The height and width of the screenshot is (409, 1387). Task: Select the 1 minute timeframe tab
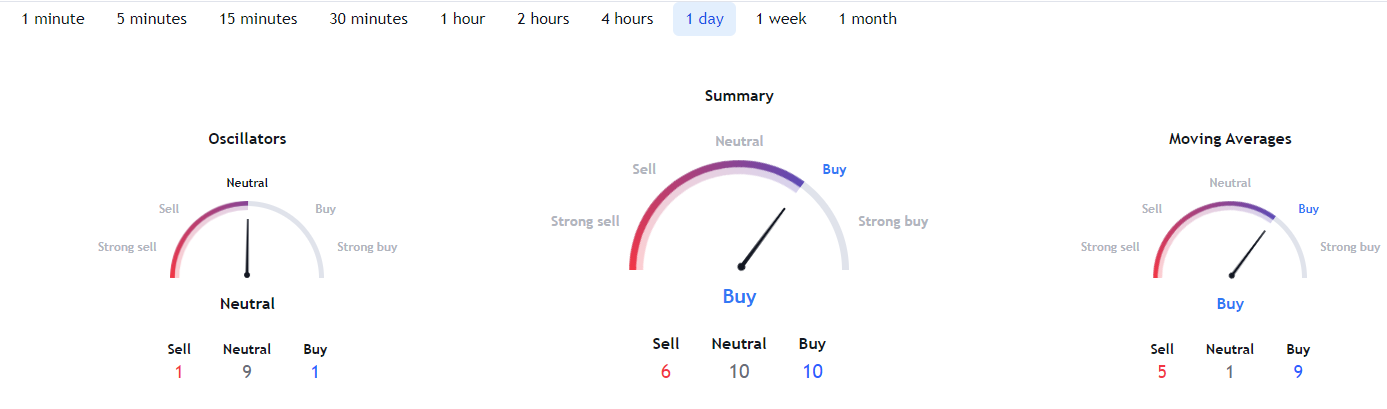point(53,19)
